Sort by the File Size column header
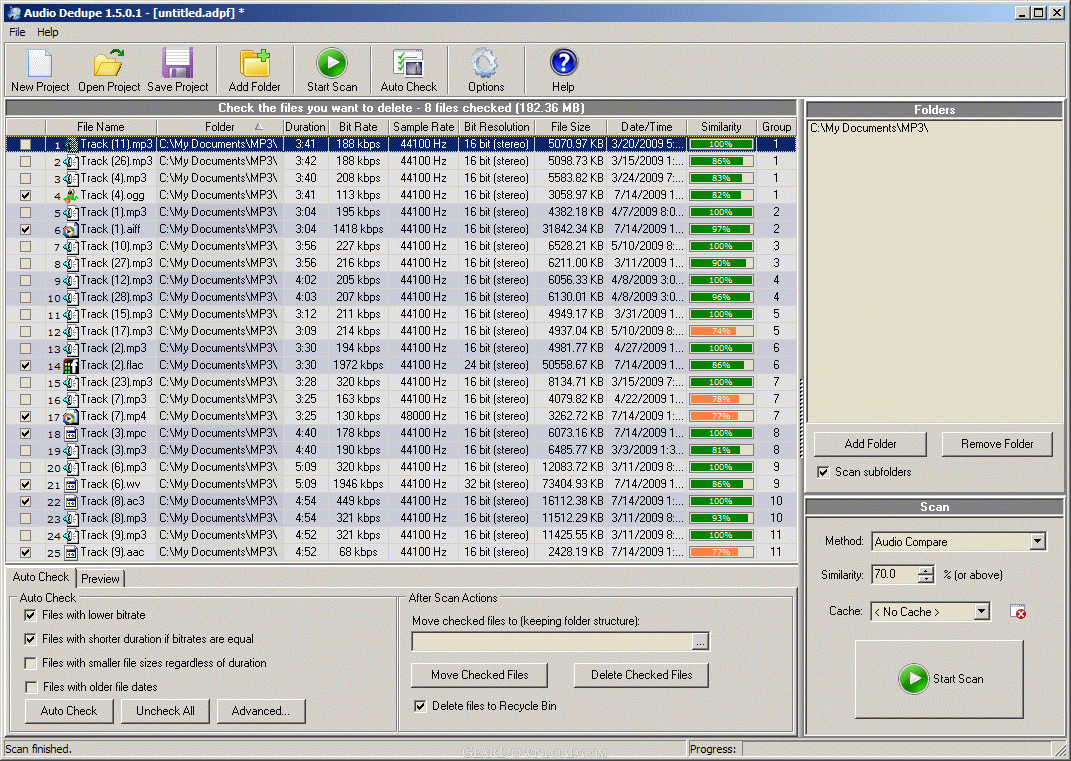This screenshot has width=1071, height=761. [570, 127]
